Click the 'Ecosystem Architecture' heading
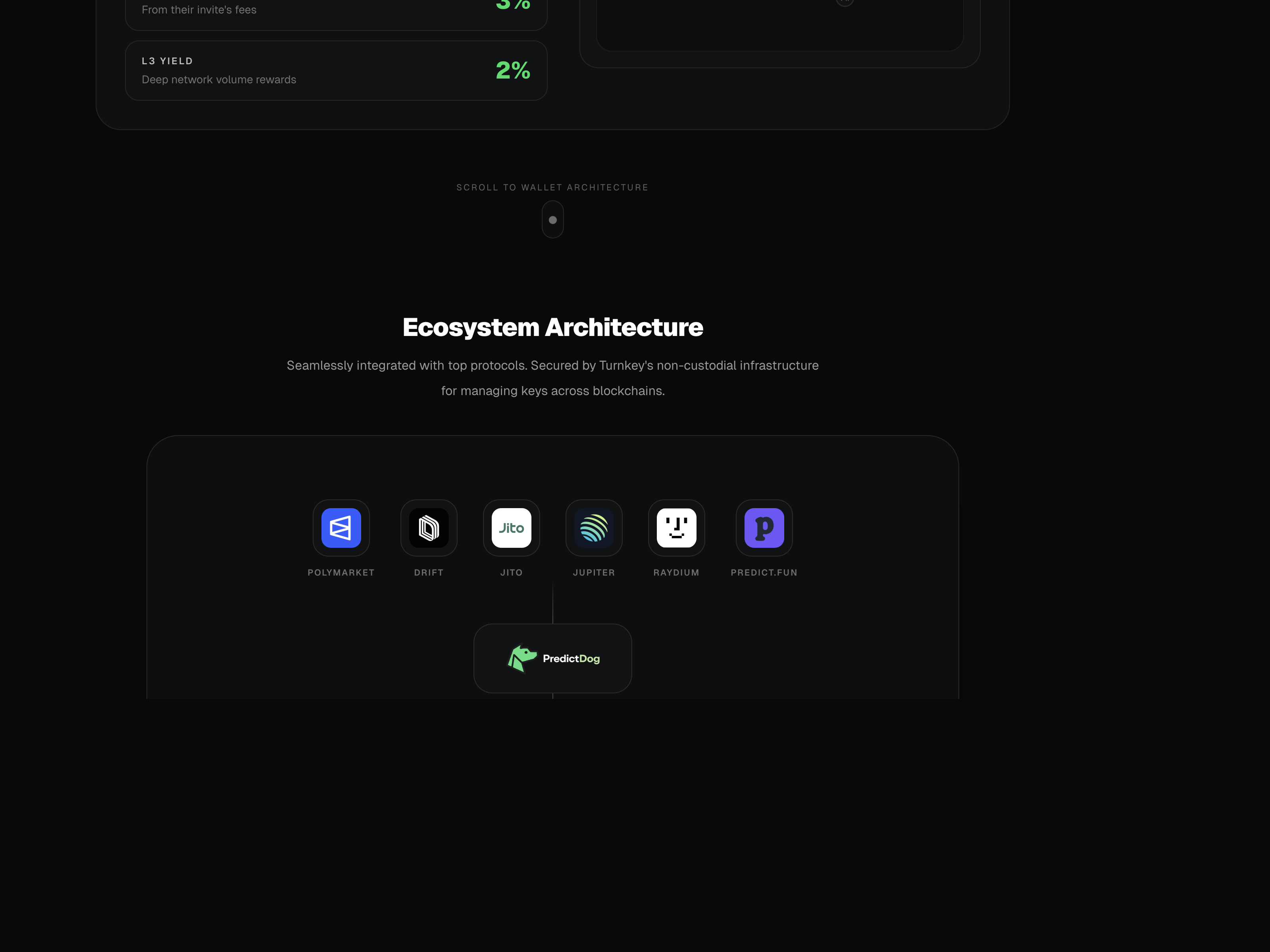The image size is (1270, 952). click(553, 327)
